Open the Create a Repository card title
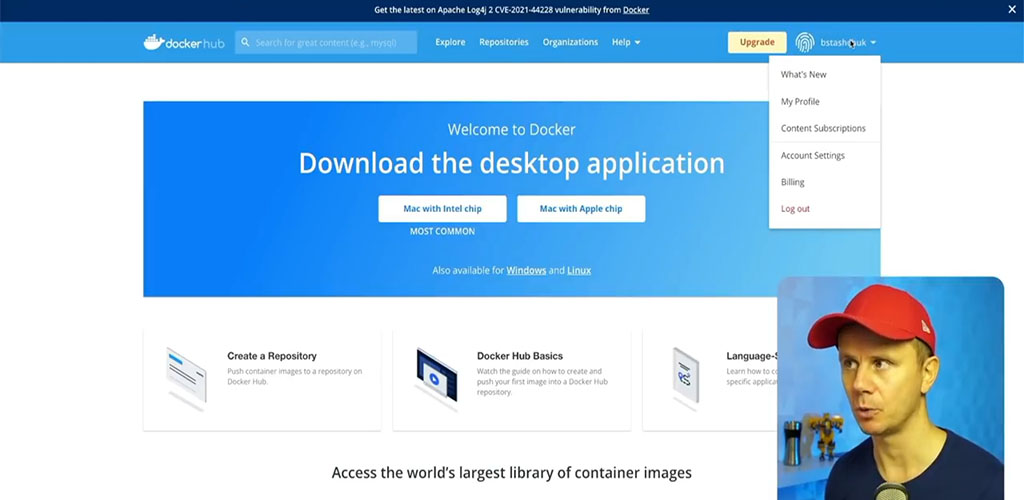The width and height of the screenshot is (1024, 500). [272, 356]
